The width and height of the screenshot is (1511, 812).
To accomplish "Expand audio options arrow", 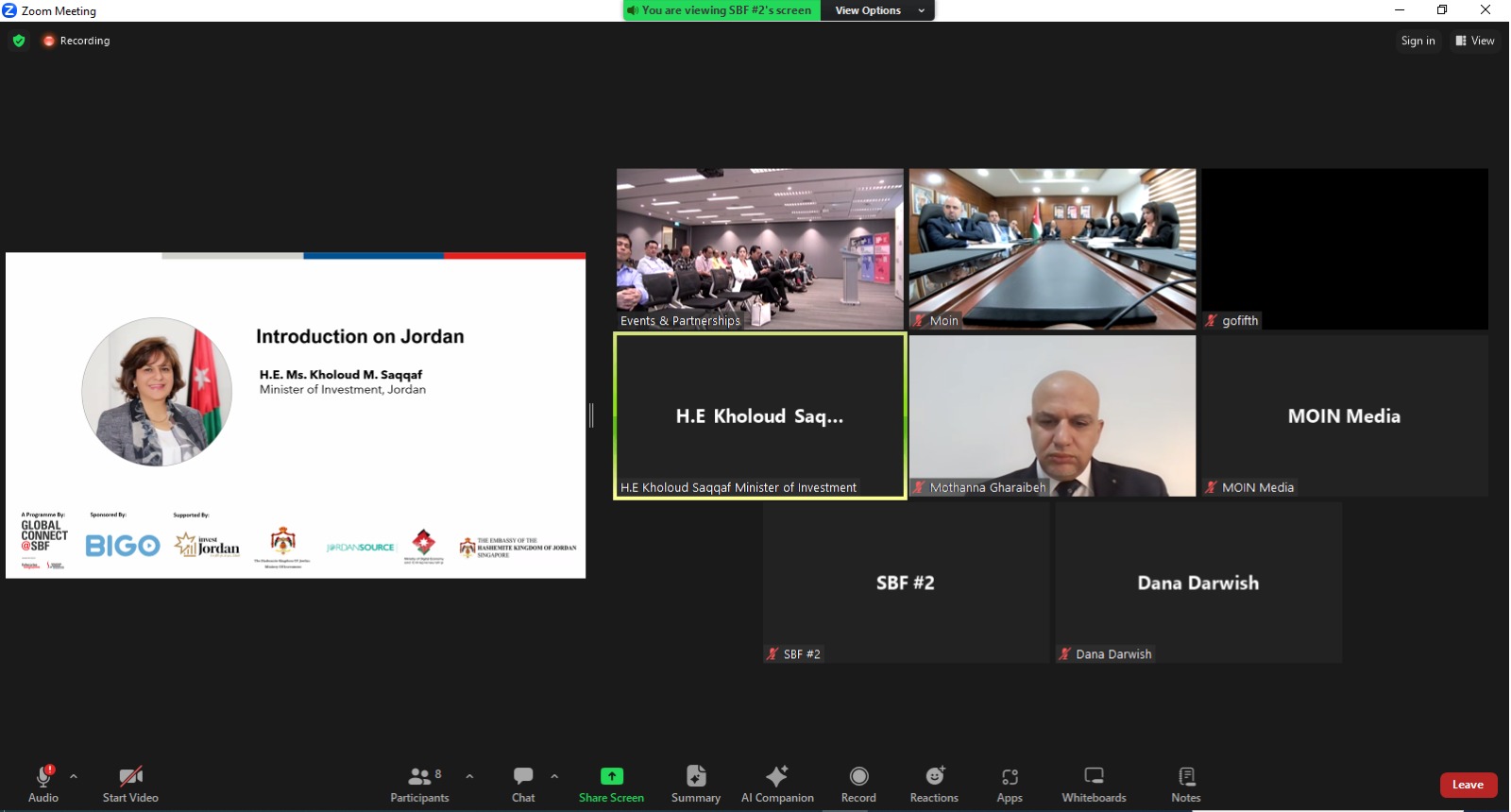I will pyautogui.click(x=74, y=776).
